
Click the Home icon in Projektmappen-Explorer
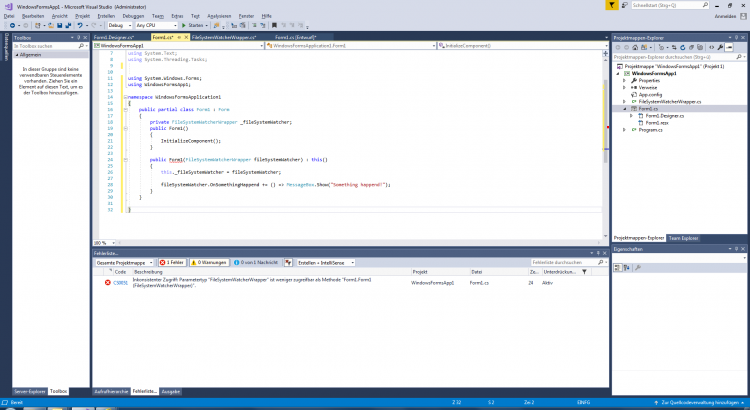pos(635,47)
